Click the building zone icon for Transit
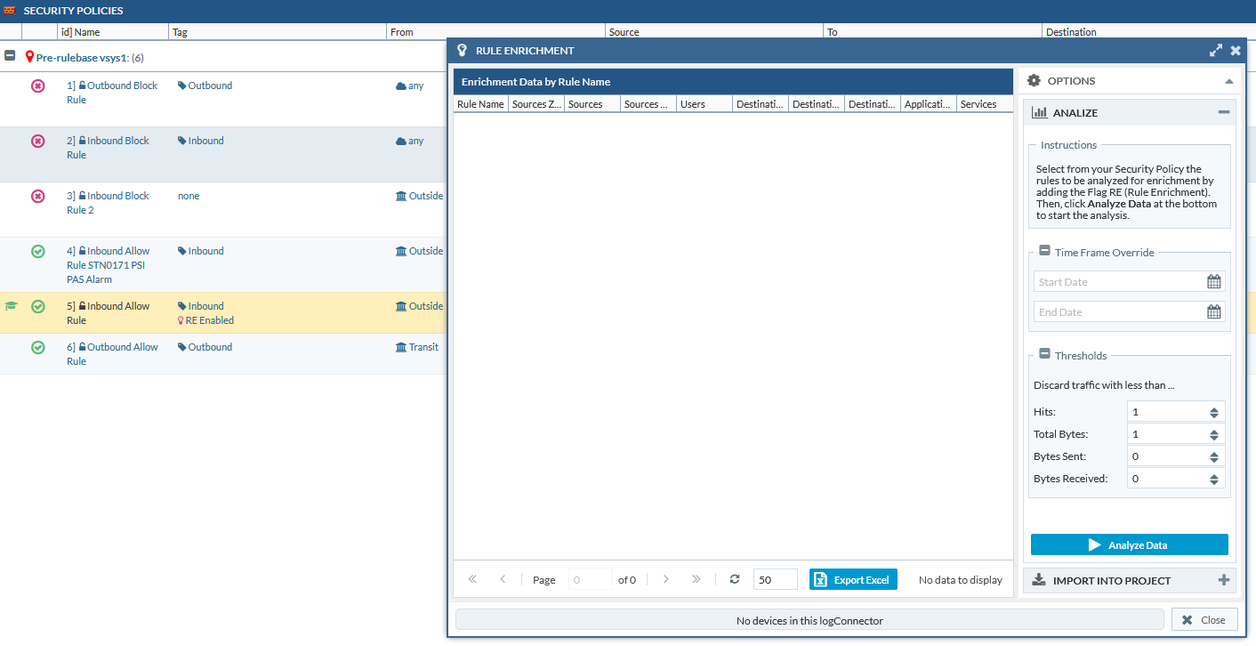The width and height of the screenshot is (1256, 646). [401, 347]
